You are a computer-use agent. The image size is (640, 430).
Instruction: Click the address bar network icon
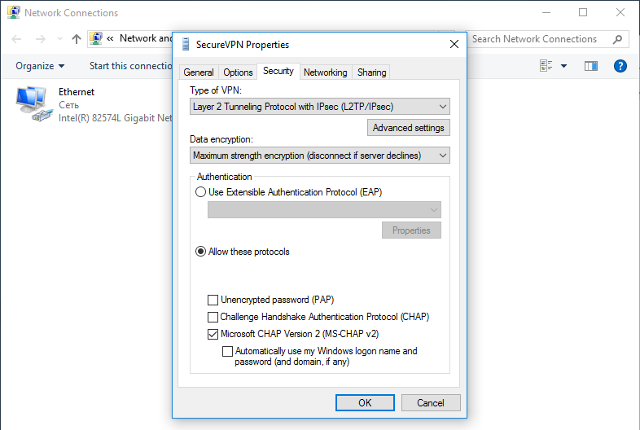(96, 38)
